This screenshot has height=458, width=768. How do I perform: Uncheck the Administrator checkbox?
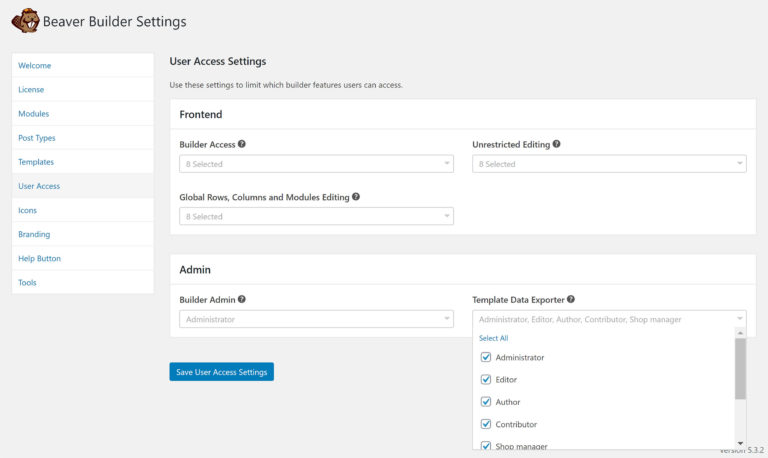(x=486, y=357)
